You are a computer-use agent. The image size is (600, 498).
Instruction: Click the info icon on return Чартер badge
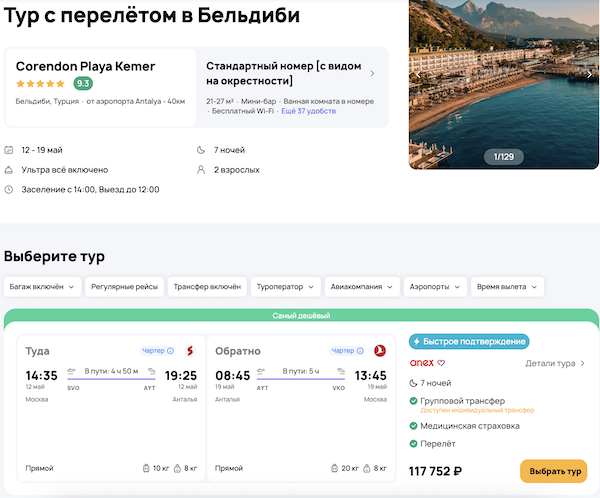click(x=359, y=351)
